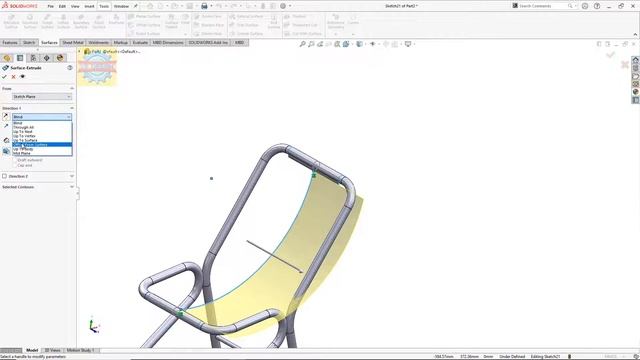
Task: Choose Through All end condition
Action: 42,127
